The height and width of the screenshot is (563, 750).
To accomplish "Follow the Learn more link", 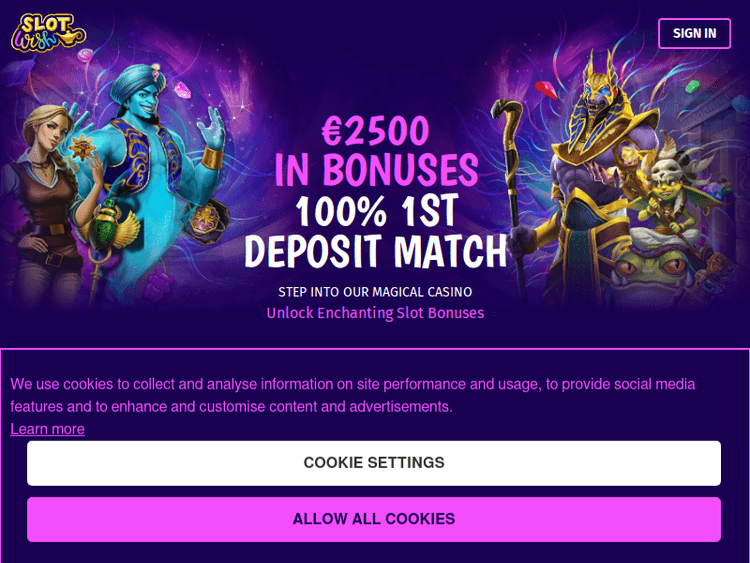I will click(47, 429).
